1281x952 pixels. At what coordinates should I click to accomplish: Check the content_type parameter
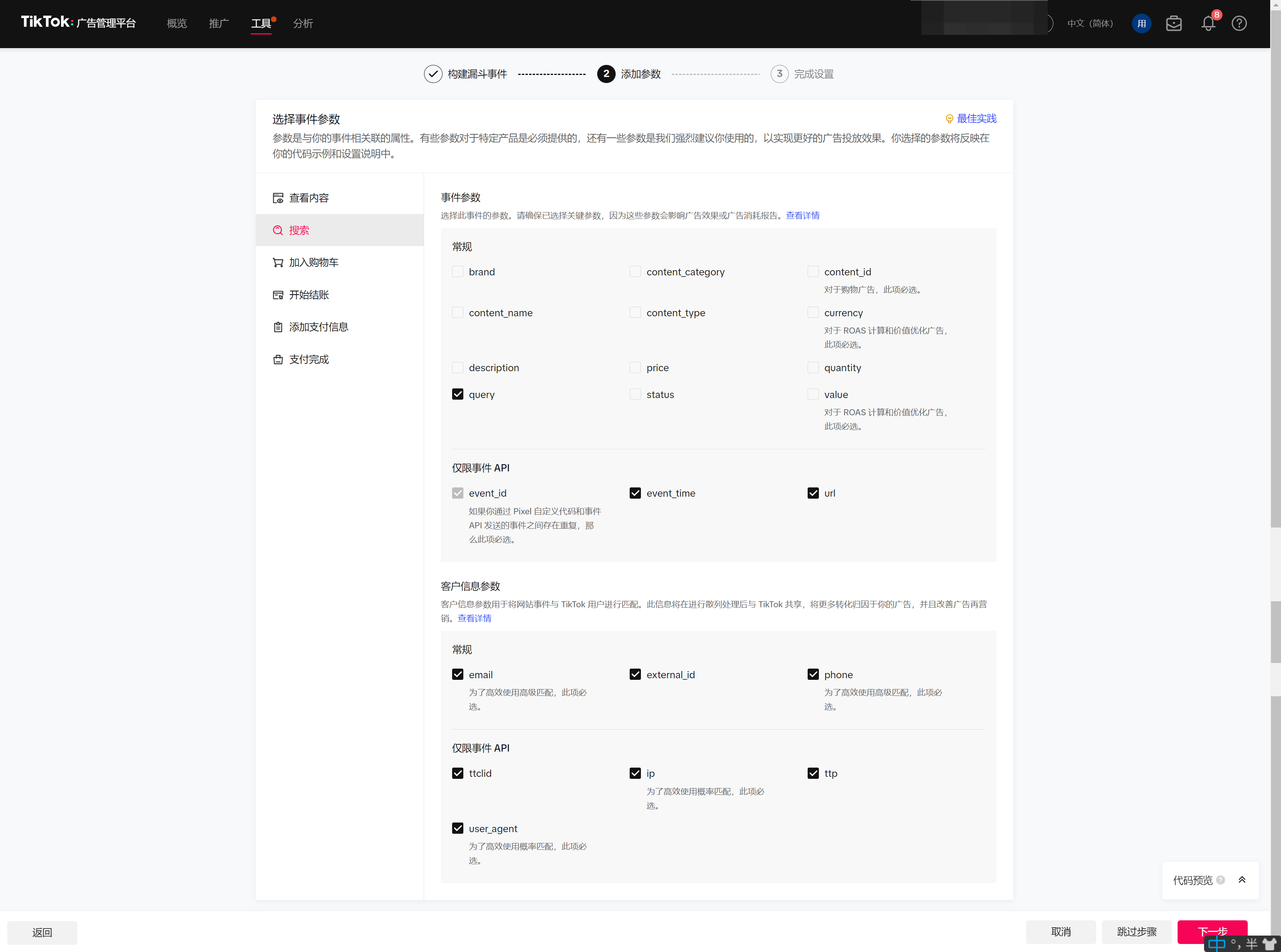pyautogui.click(x=635, y=312)
